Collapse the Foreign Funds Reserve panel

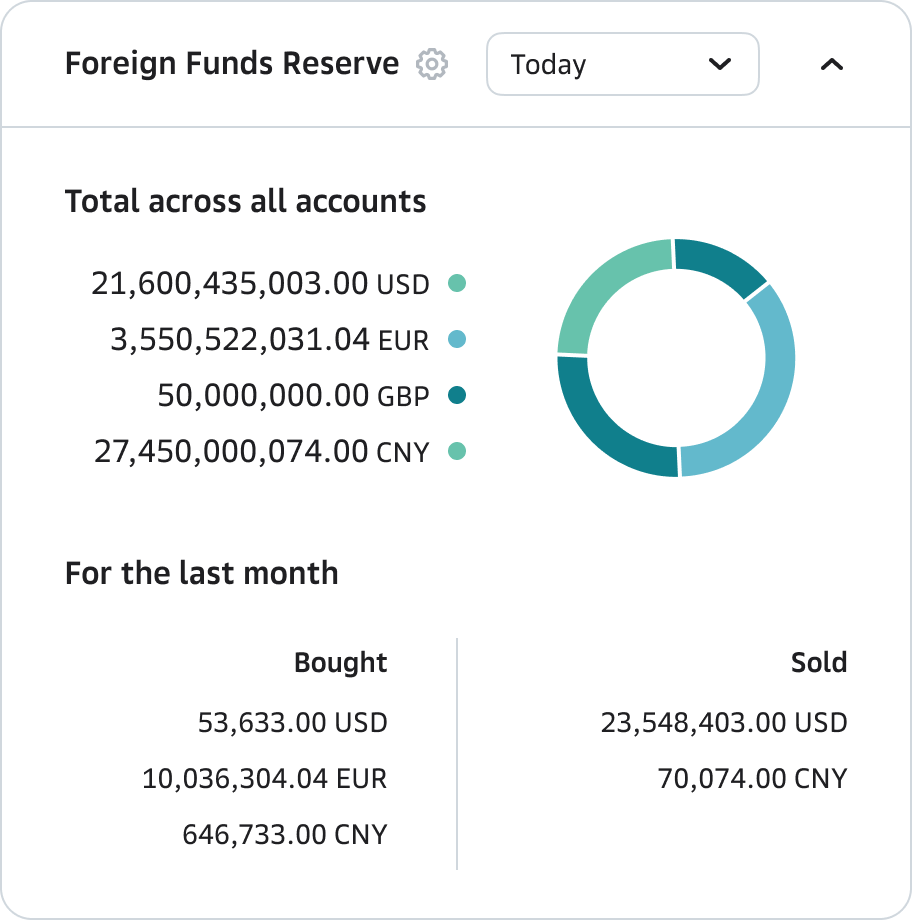click(831, 64)
